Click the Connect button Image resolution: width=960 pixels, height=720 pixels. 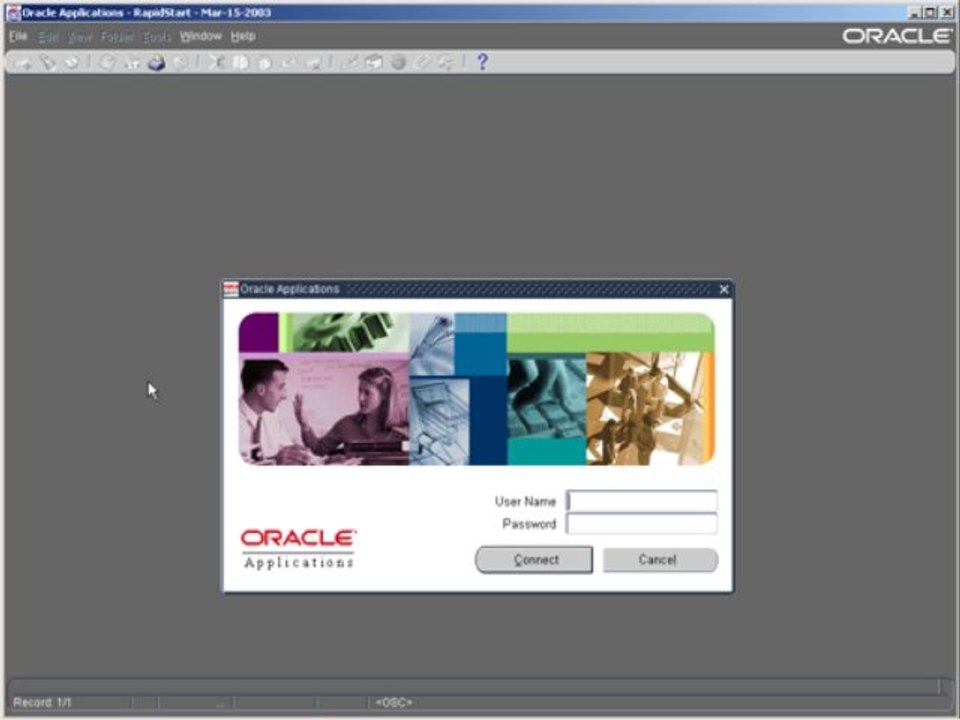pos(534,560)
